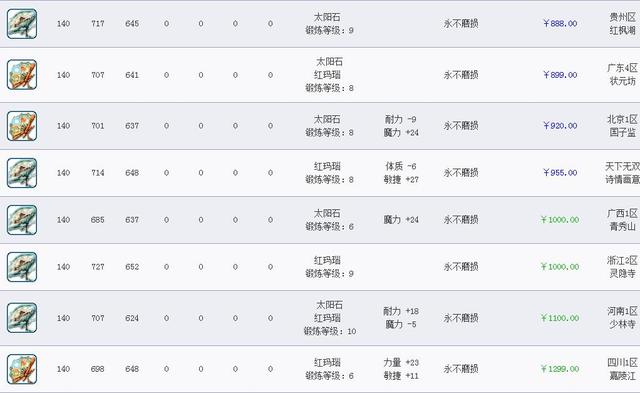Select item icon in 浙江2区 row

(x=22, y=266)
